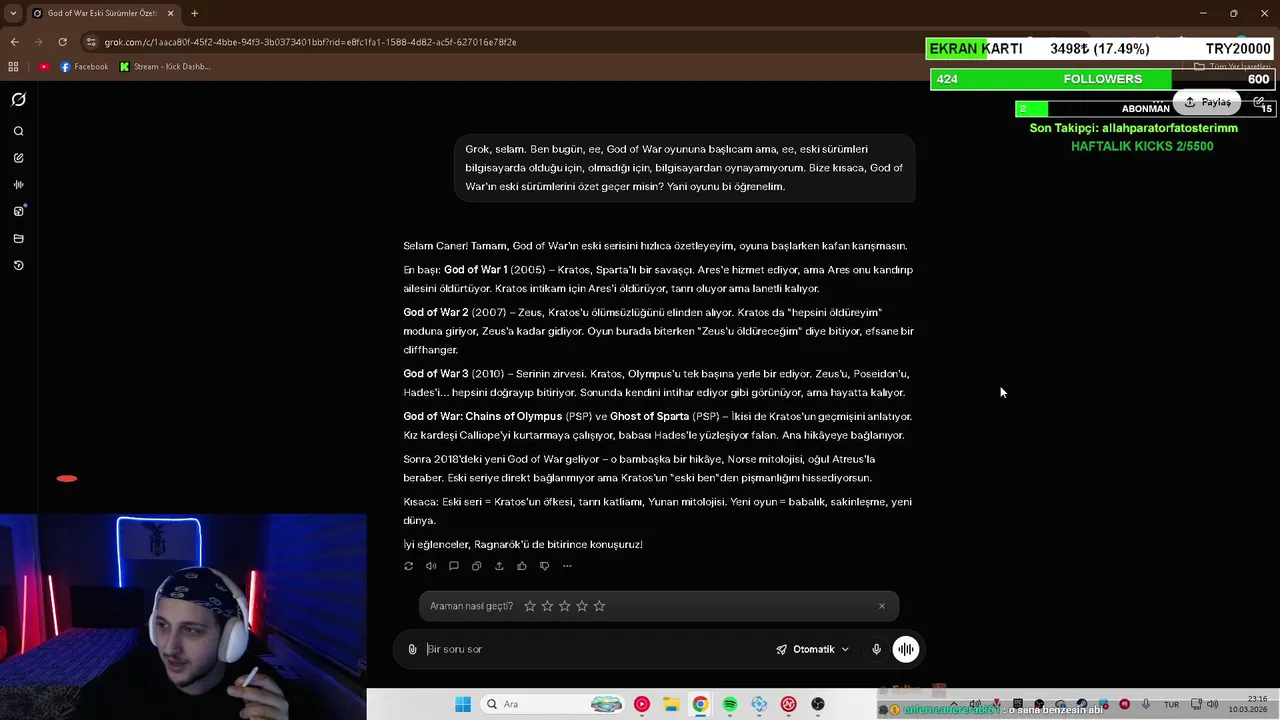
Task: Open more options ellipsis under response
Action: pyautogui.click(x=567, y=566)
